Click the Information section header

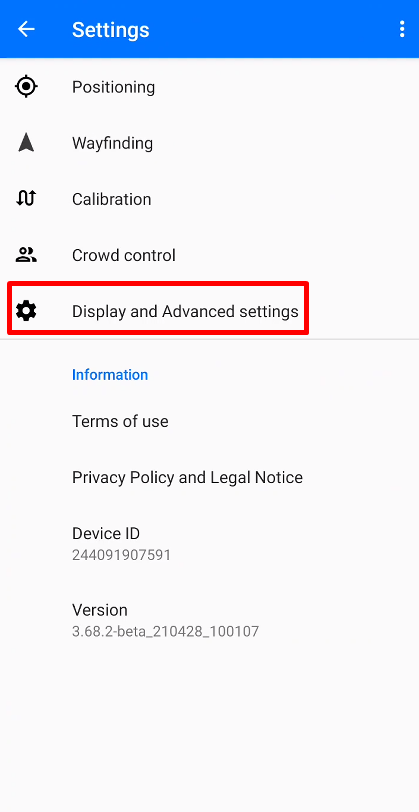click(110, 374)
